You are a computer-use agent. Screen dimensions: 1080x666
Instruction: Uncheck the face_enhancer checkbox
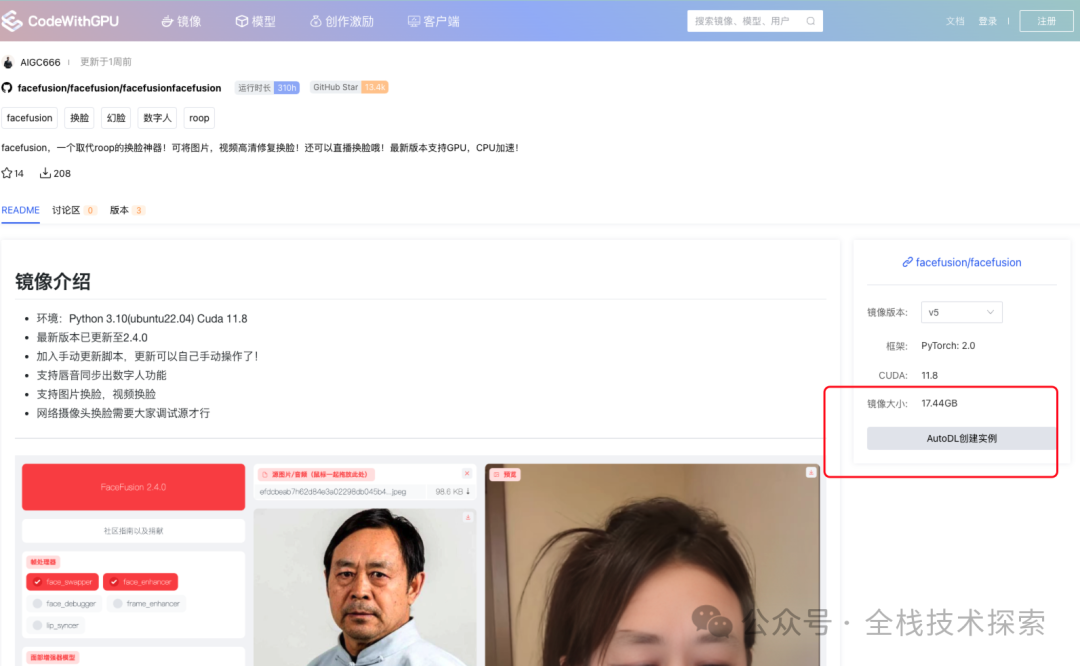click(x=114, y=582)
